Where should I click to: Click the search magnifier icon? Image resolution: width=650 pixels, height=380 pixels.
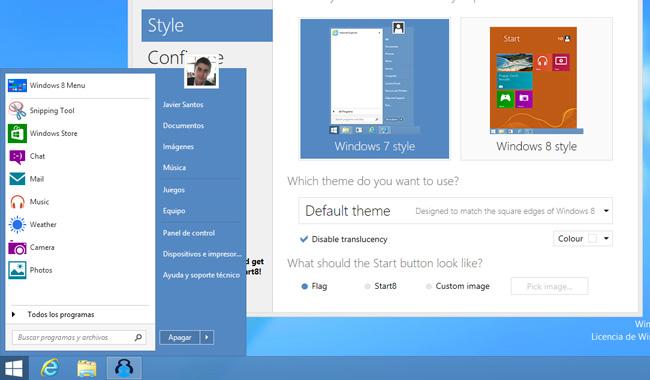coord(138,337)
